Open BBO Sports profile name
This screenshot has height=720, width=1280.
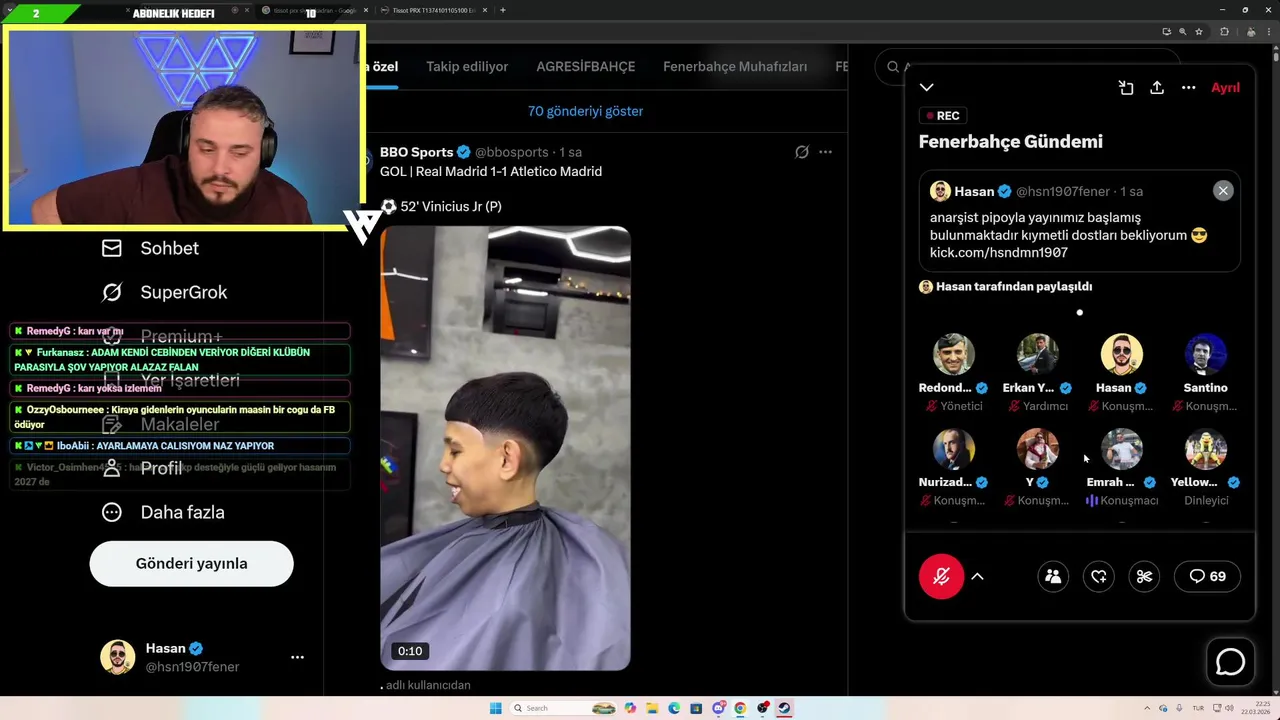[417, 152]
